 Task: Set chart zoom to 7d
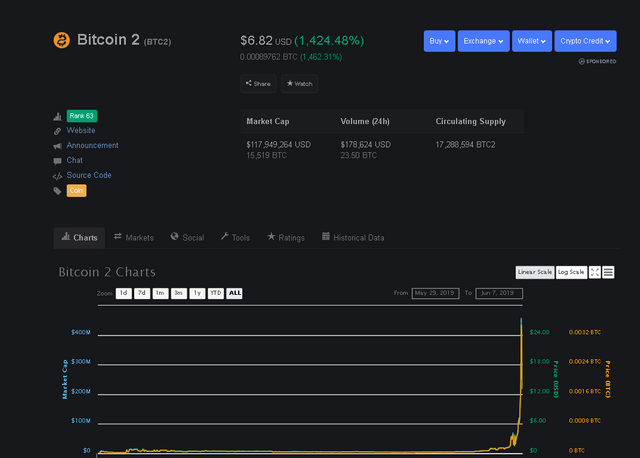[x=142, y=293]
